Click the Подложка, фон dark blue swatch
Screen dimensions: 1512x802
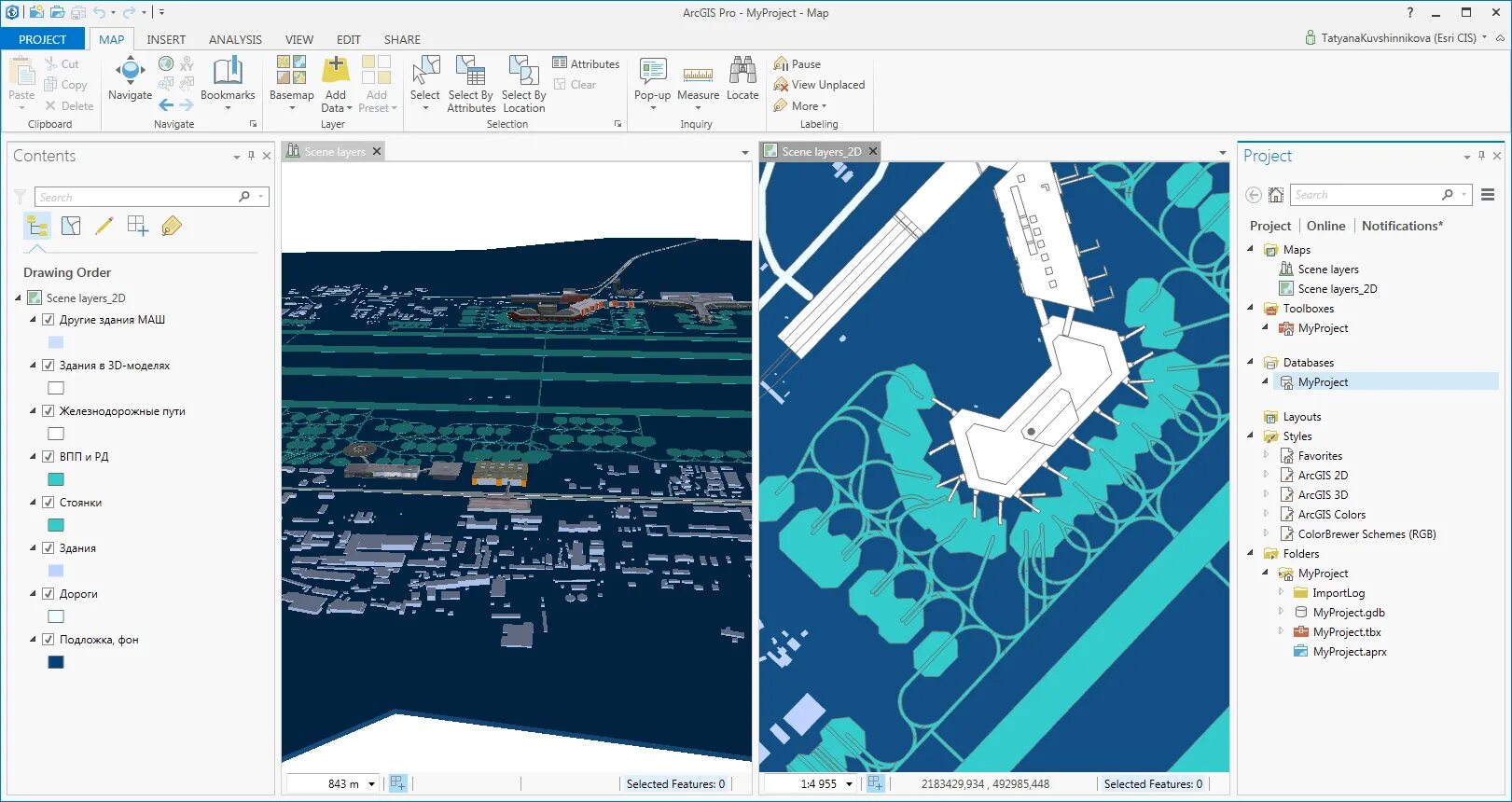(x=56, y=662)
